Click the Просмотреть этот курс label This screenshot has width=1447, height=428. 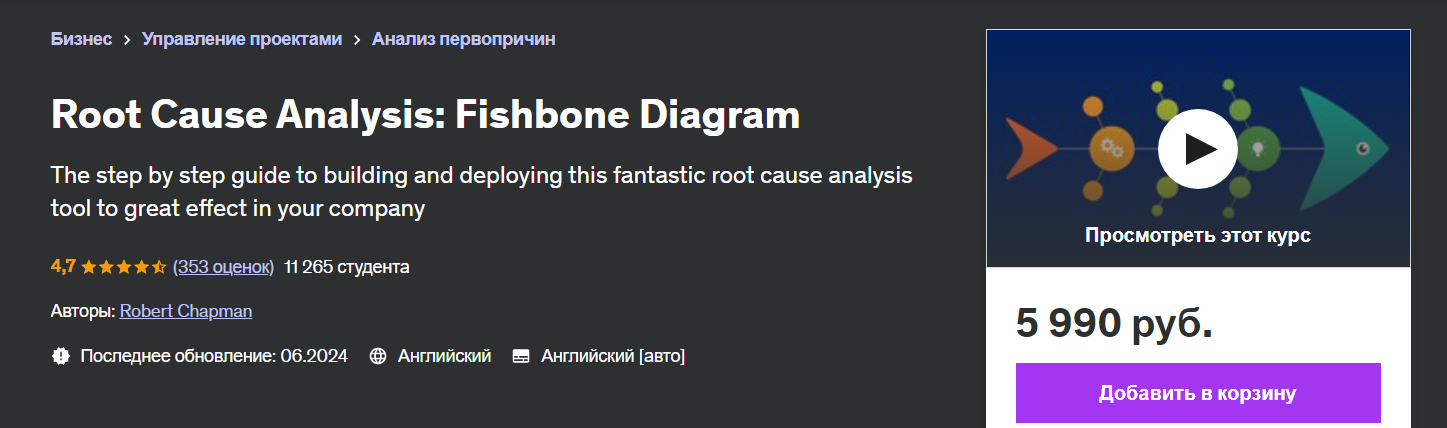pyautogui.click(x=1197, y=236)
